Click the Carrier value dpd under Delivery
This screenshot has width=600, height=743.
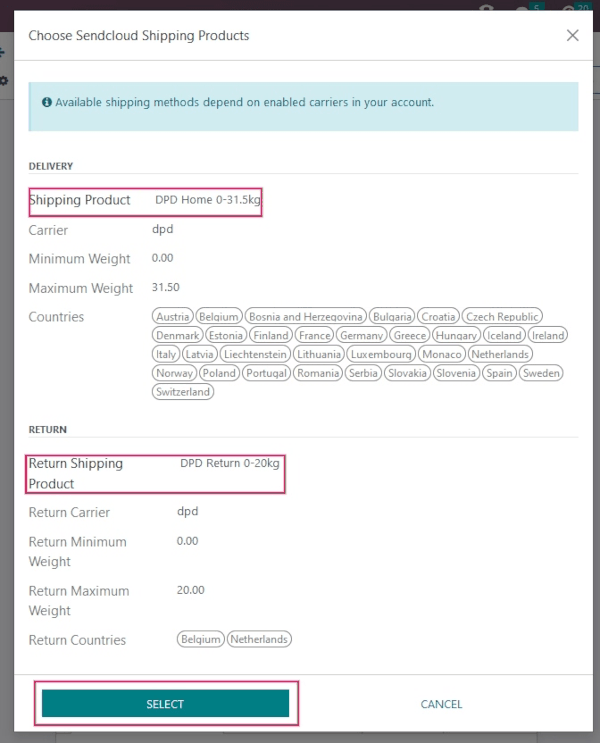click(x=163, y=229)
